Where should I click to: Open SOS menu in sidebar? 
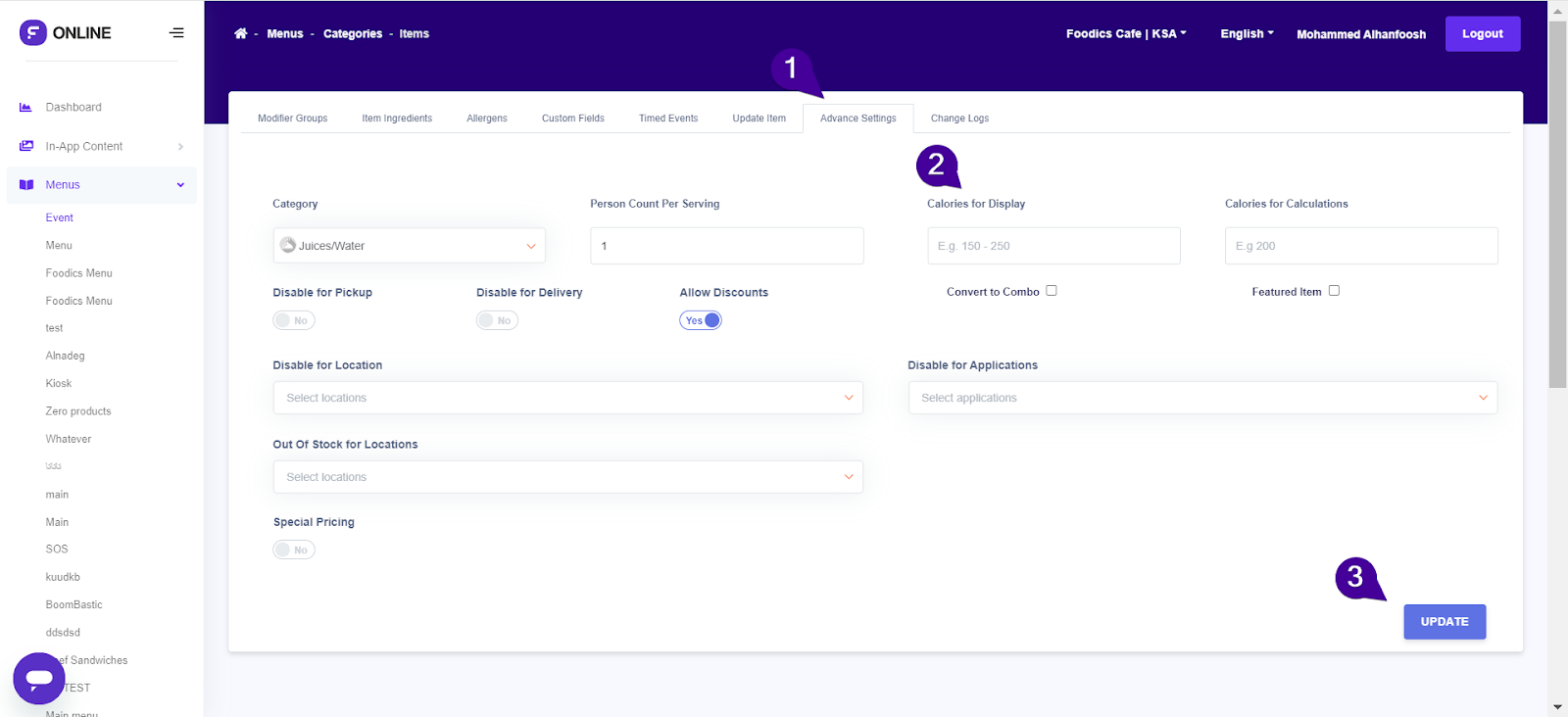coord(57,550)
